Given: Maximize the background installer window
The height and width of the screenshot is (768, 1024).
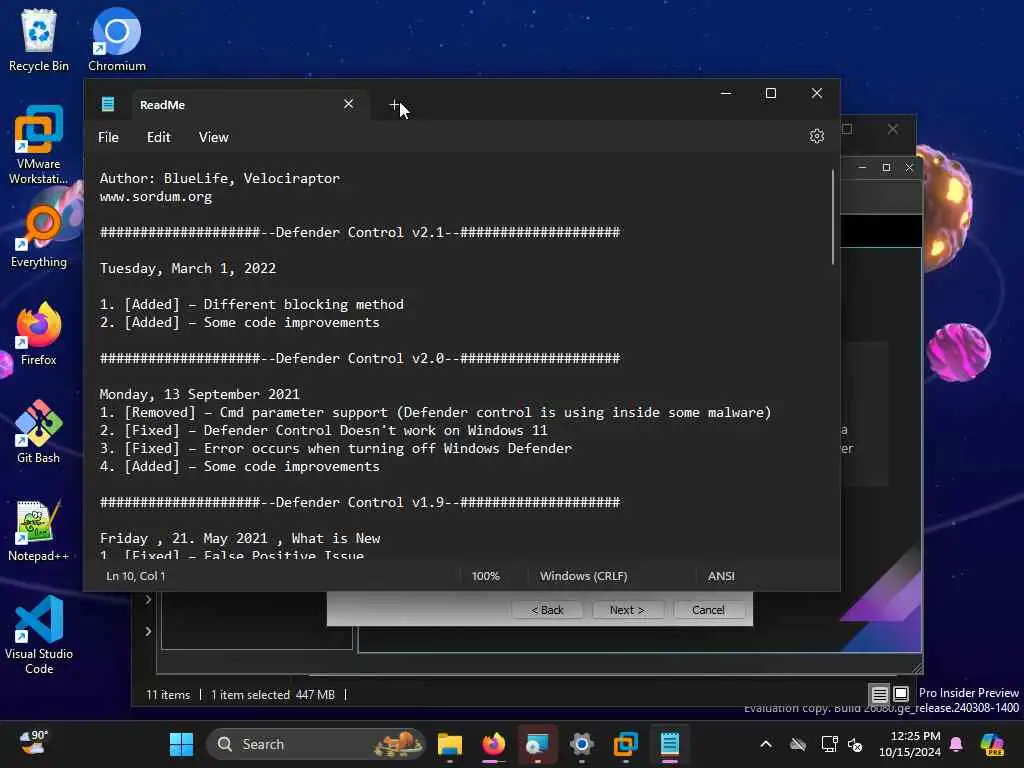Looking at the screenshot, I should click(886, 168).
